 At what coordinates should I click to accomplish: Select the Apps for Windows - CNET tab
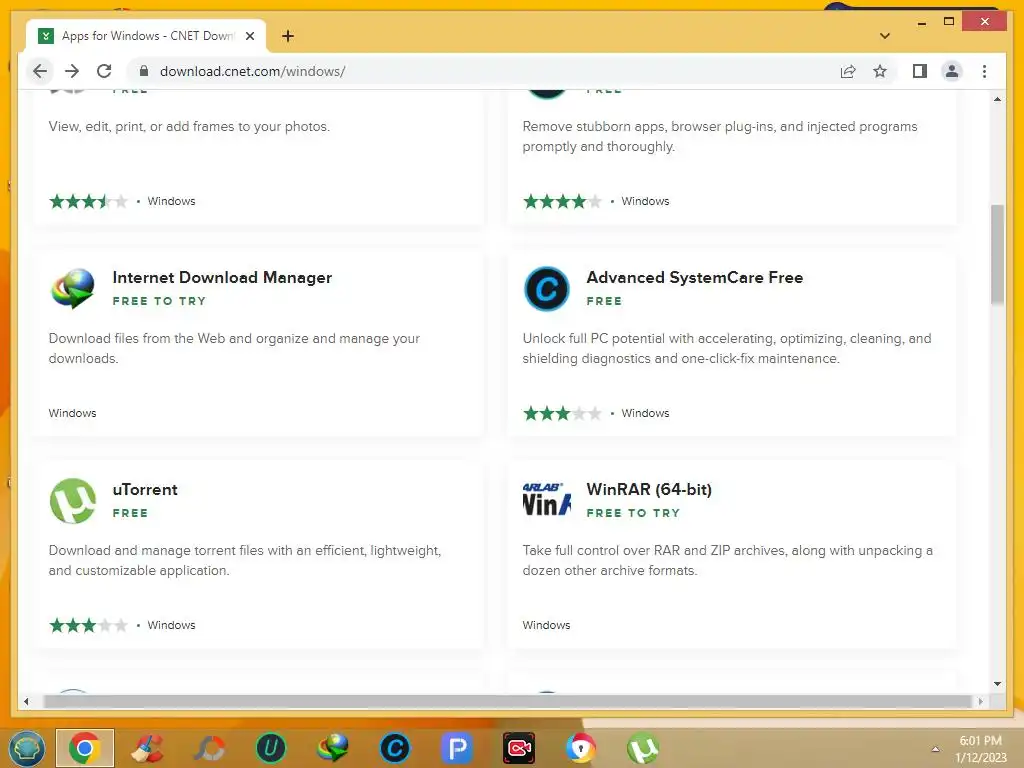[146, 36]
